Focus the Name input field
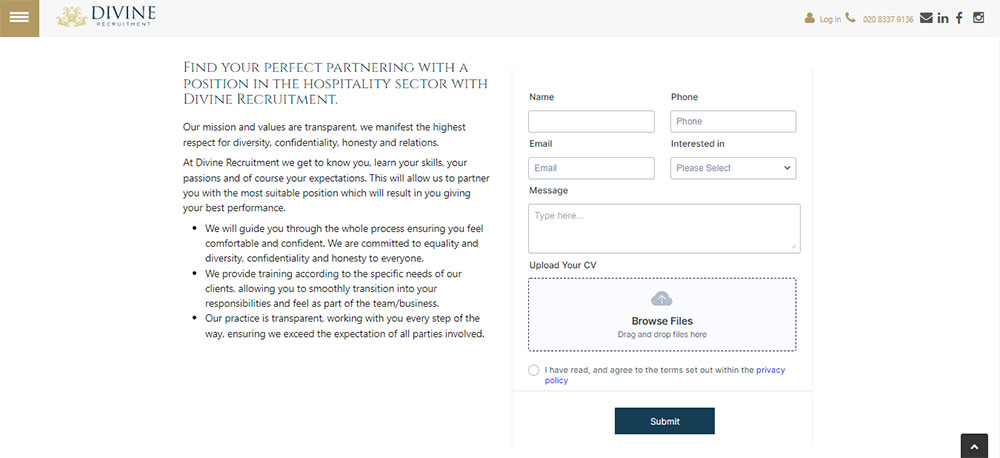 [x=591, y=121]
